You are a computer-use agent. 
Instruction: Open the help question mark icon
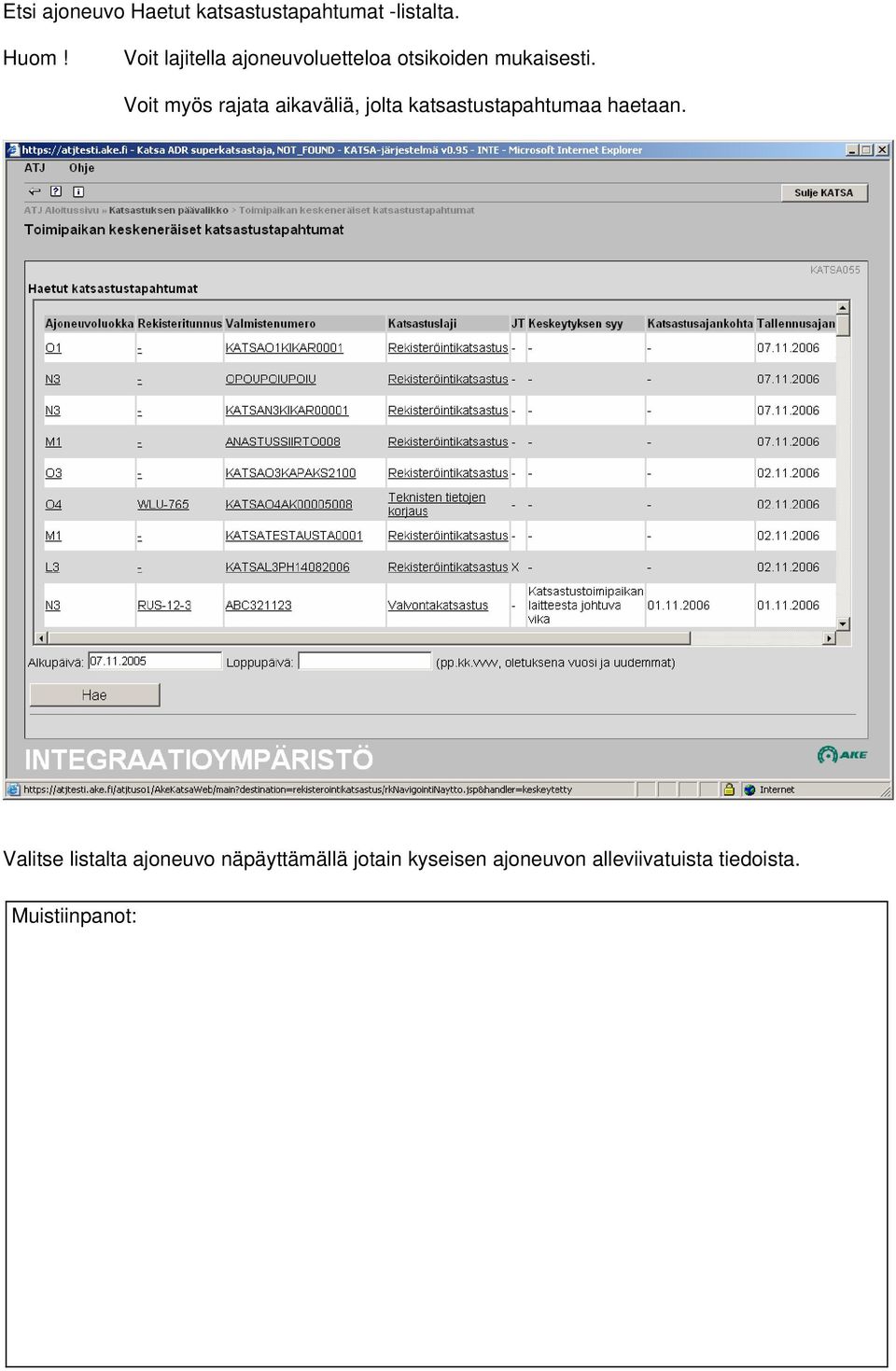[56, 191]
